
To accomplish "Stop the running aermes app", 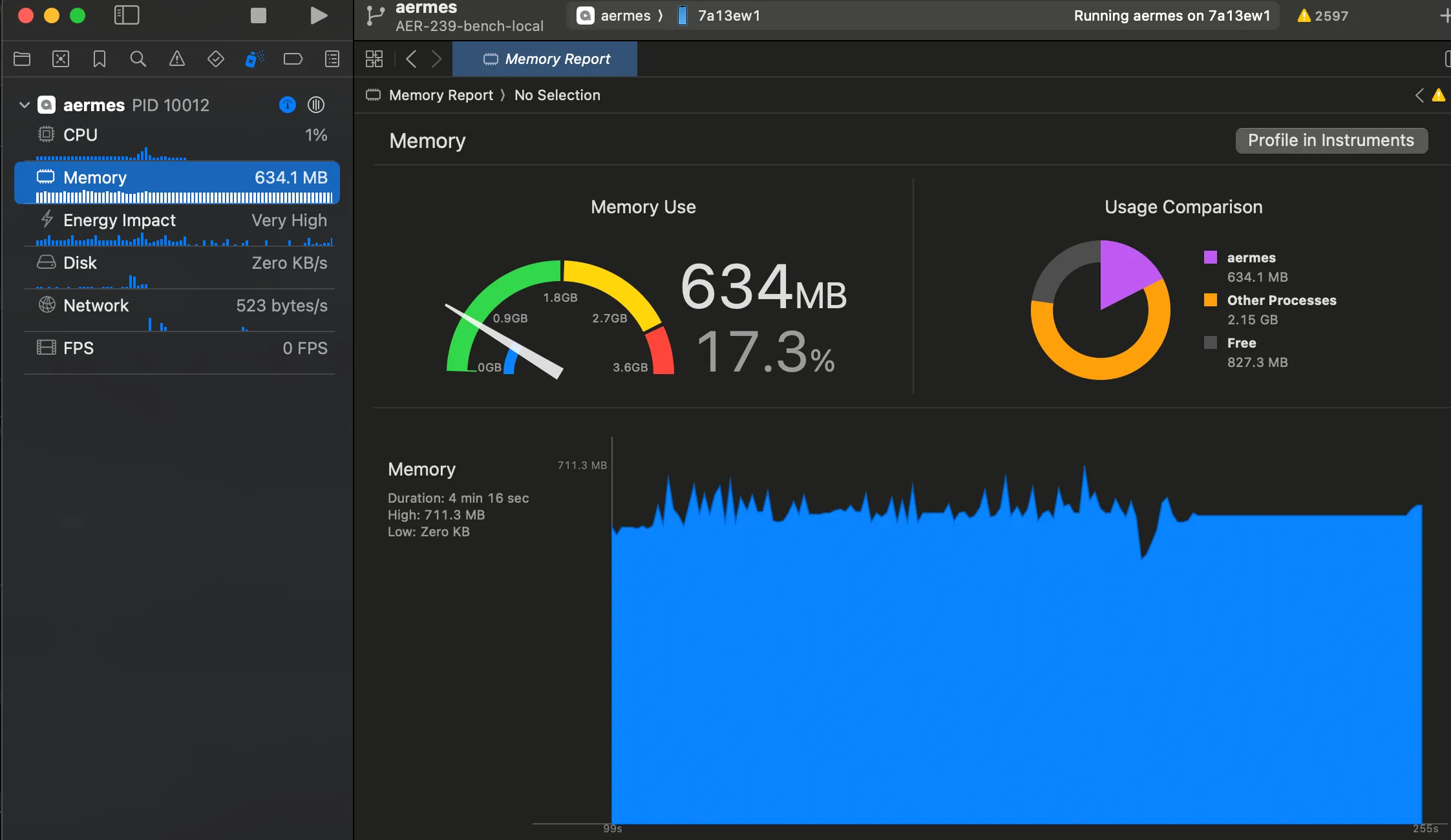I will coord(259,16).
